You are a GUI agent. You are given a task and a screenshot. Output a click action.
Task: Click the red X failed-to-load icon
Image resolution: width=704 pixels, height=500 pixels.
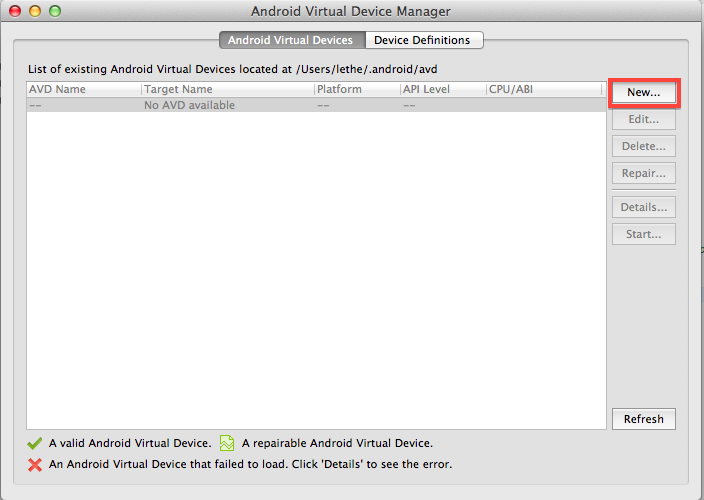click(x=35, y=465)
